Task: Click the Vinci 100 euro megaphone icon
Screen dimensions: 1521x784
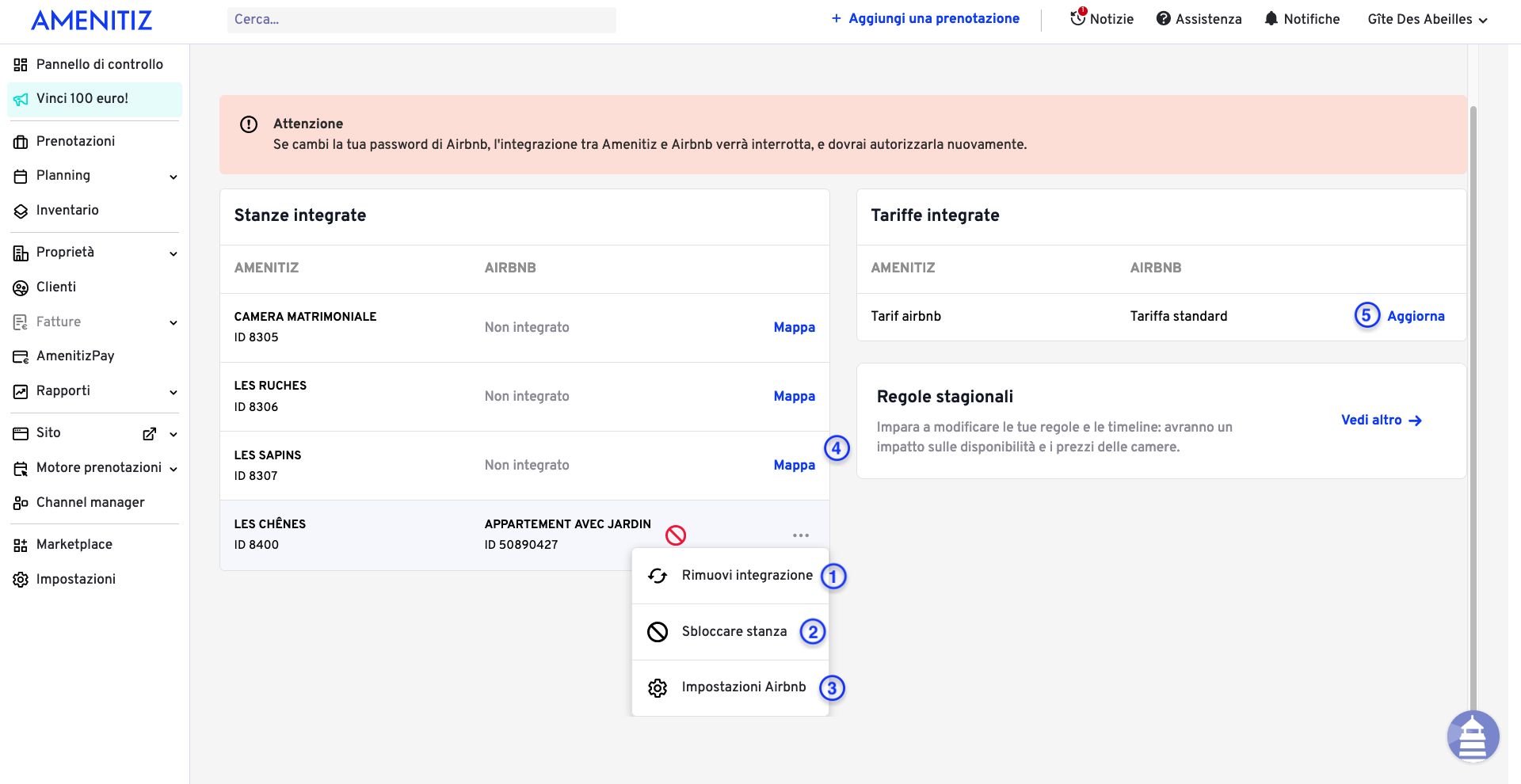Action: coord(21,99)
